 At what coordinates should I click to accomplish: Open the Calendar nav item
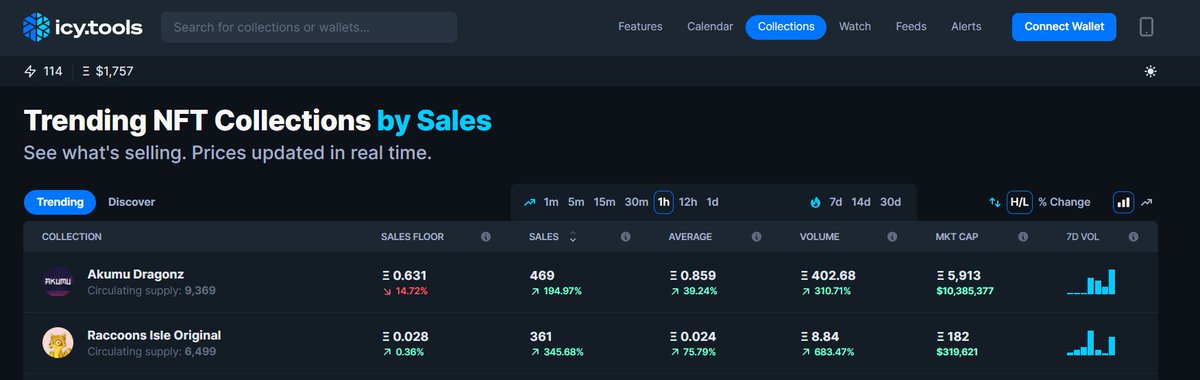coord(710,27)
